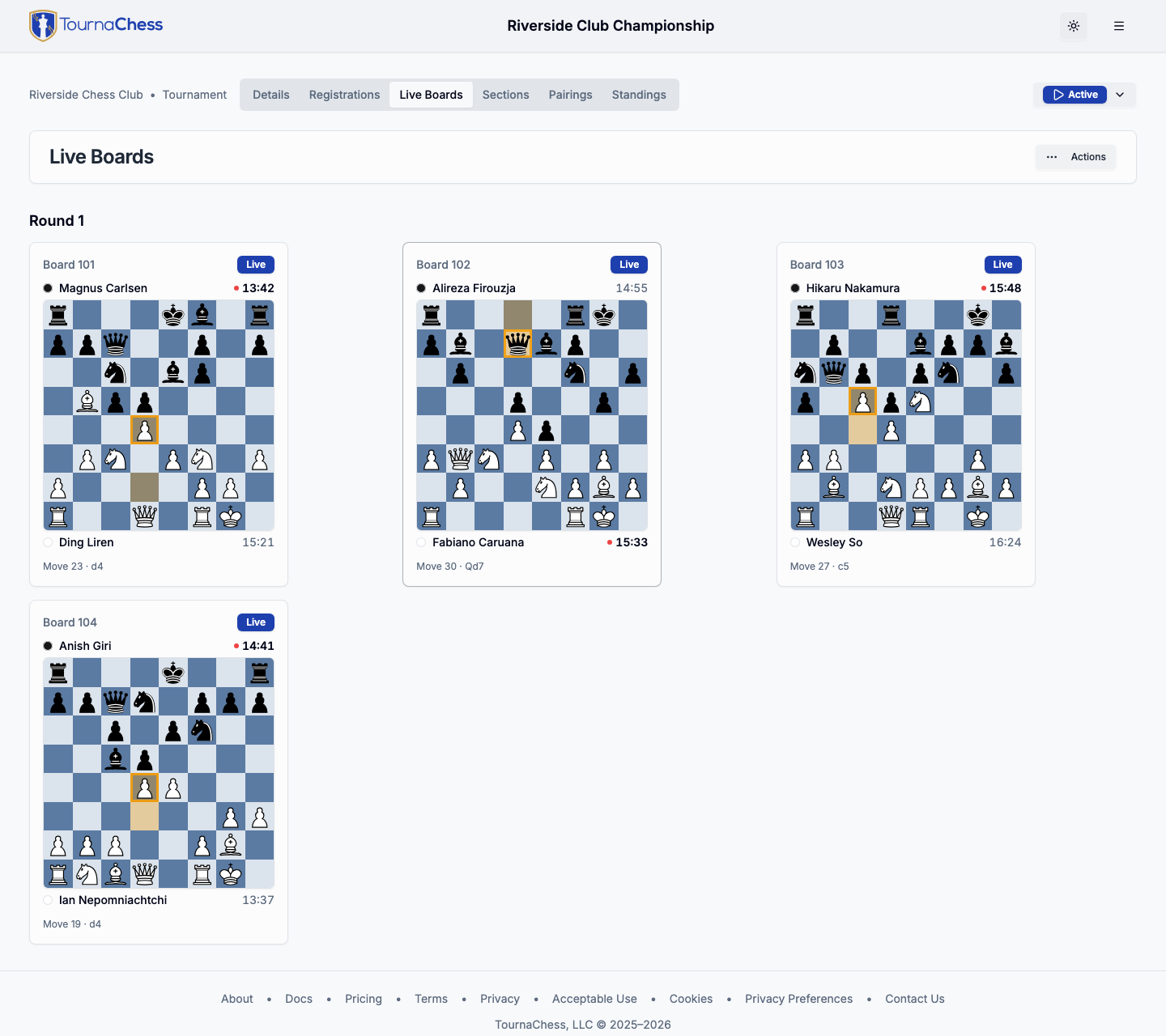Click the Board 102 title label
Image resolution: width=1166 pixels, height=1036 pixels.
coord(443,265)
